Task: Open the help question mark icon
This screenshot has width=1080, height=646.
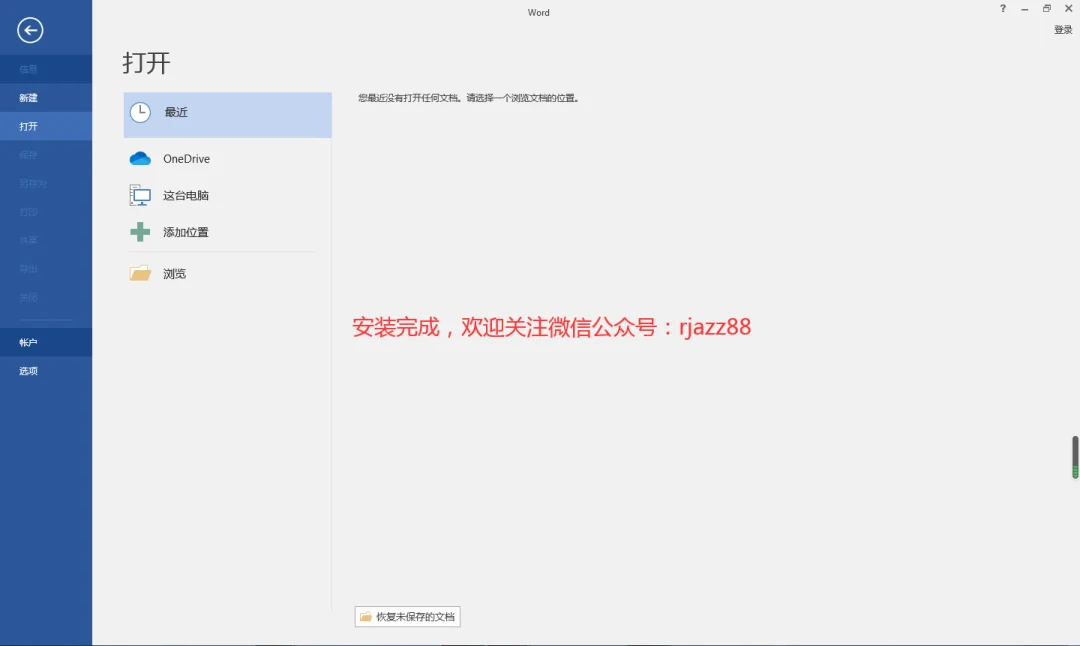Action: coord(1003,9)
